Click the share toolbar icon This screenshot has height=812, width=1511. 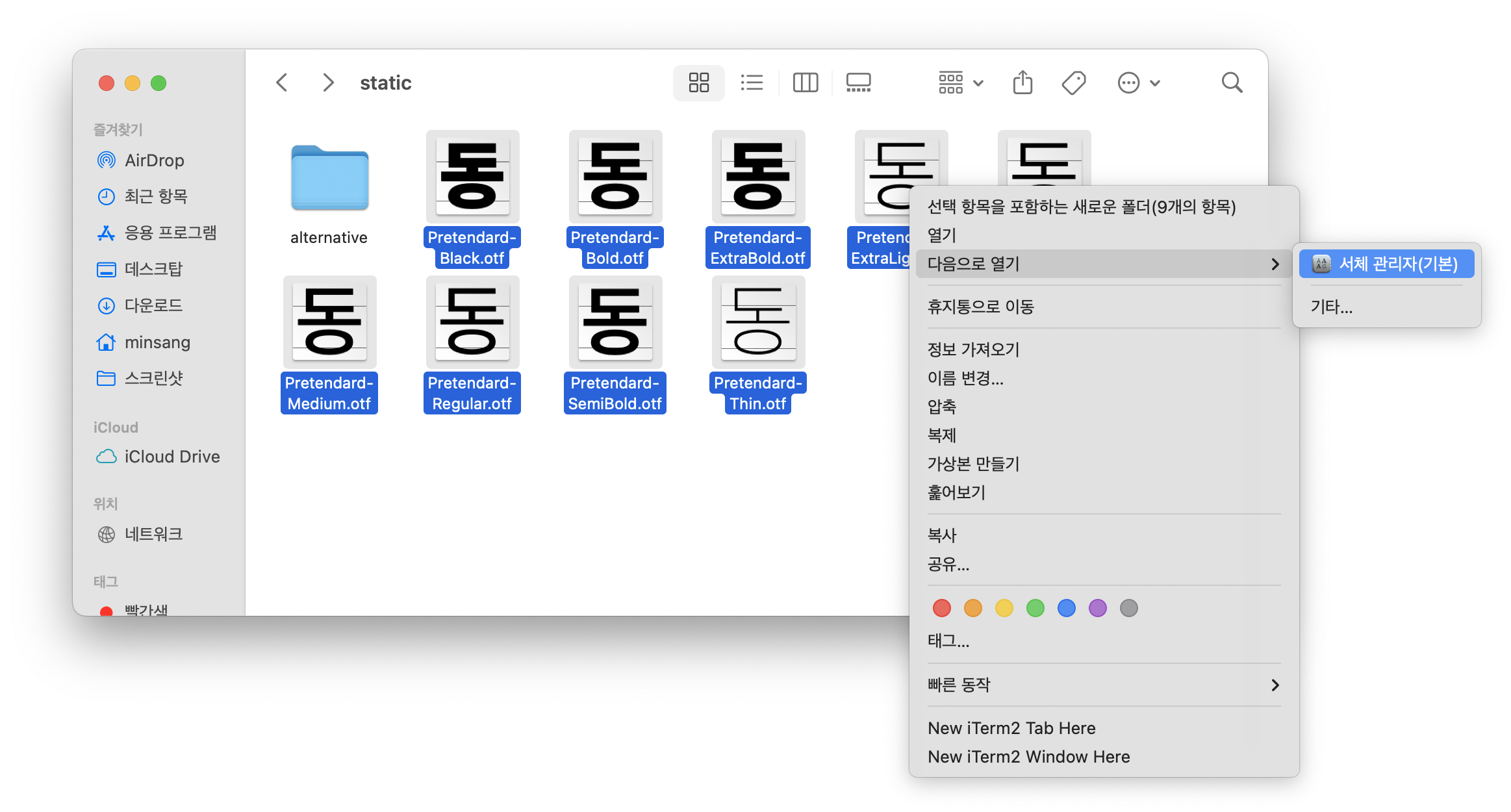point(1022,82)
